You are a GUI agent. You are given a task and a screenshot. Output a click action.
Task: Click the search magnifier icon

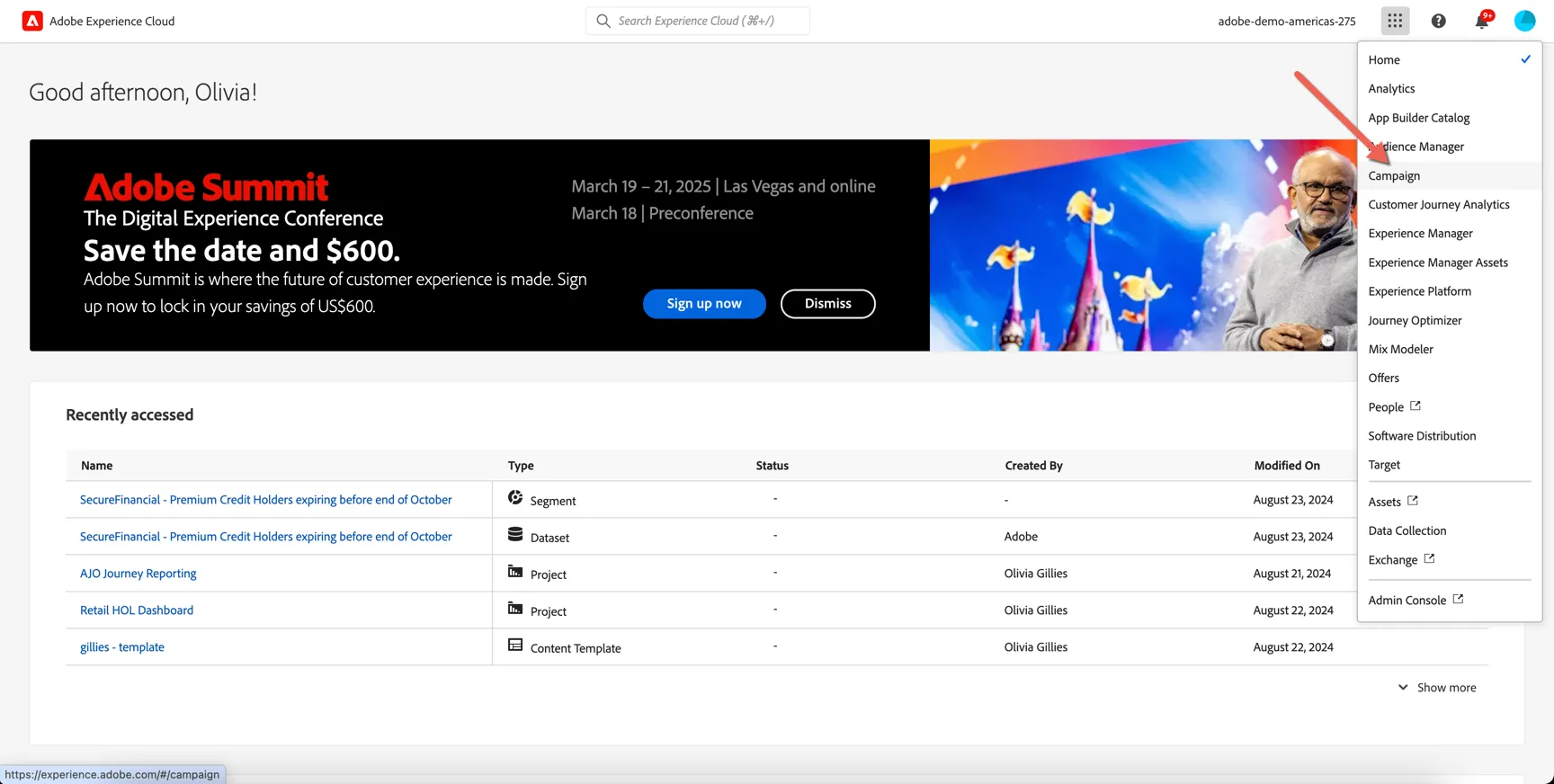click(603, 21)
